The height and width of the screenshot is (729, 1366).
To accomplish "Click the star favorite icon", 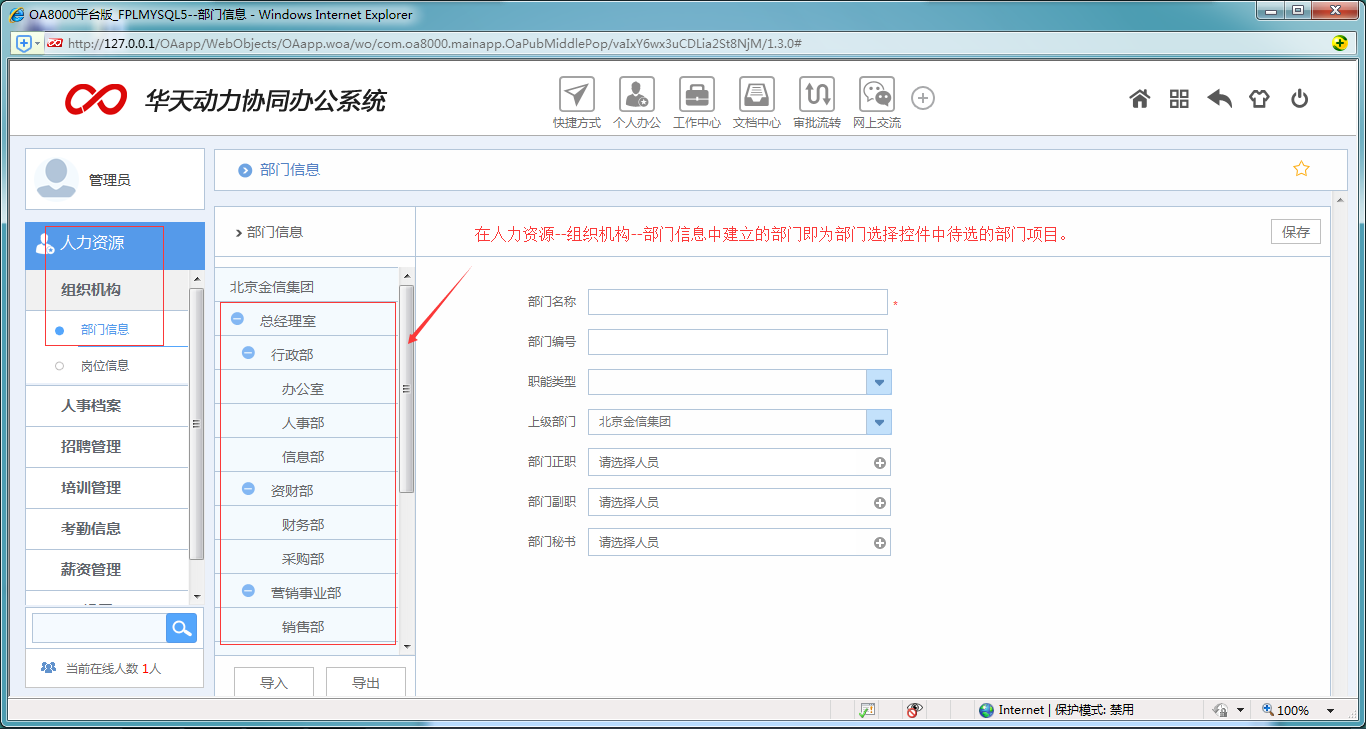I will click(1301, 169).
